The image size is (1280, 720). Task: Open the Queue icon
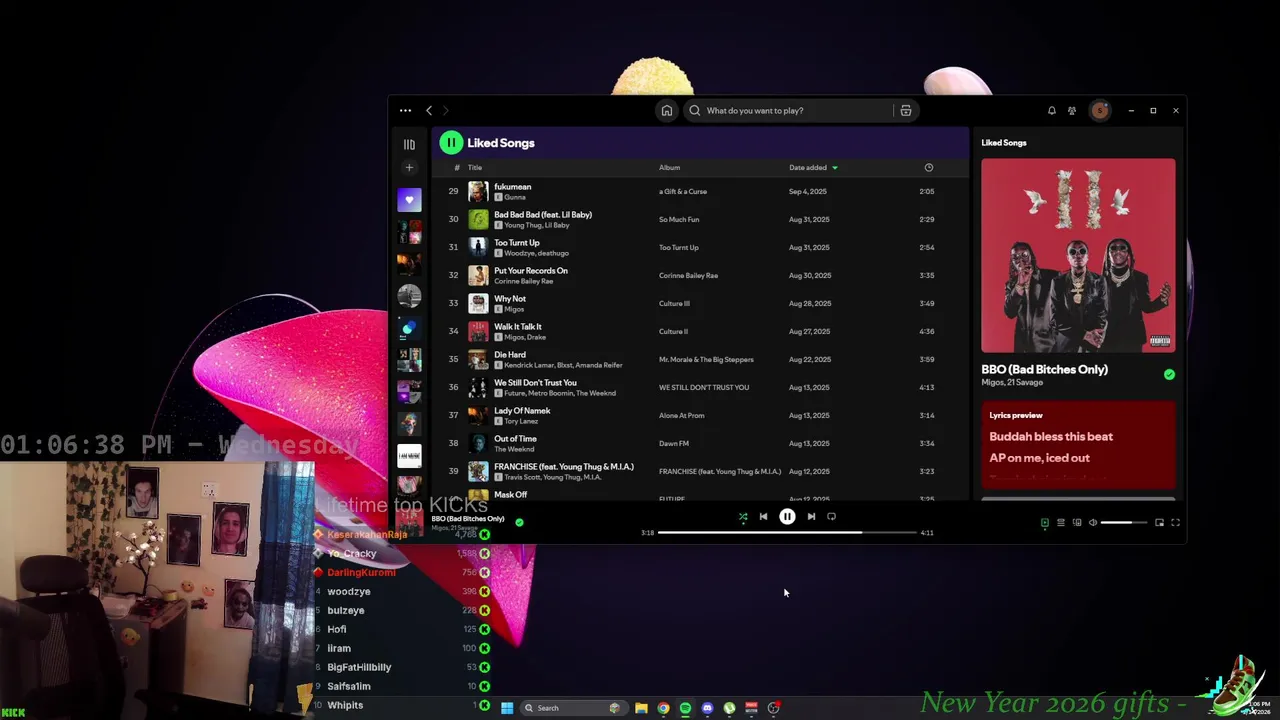pyautogui.click(x=1061, y=523)
